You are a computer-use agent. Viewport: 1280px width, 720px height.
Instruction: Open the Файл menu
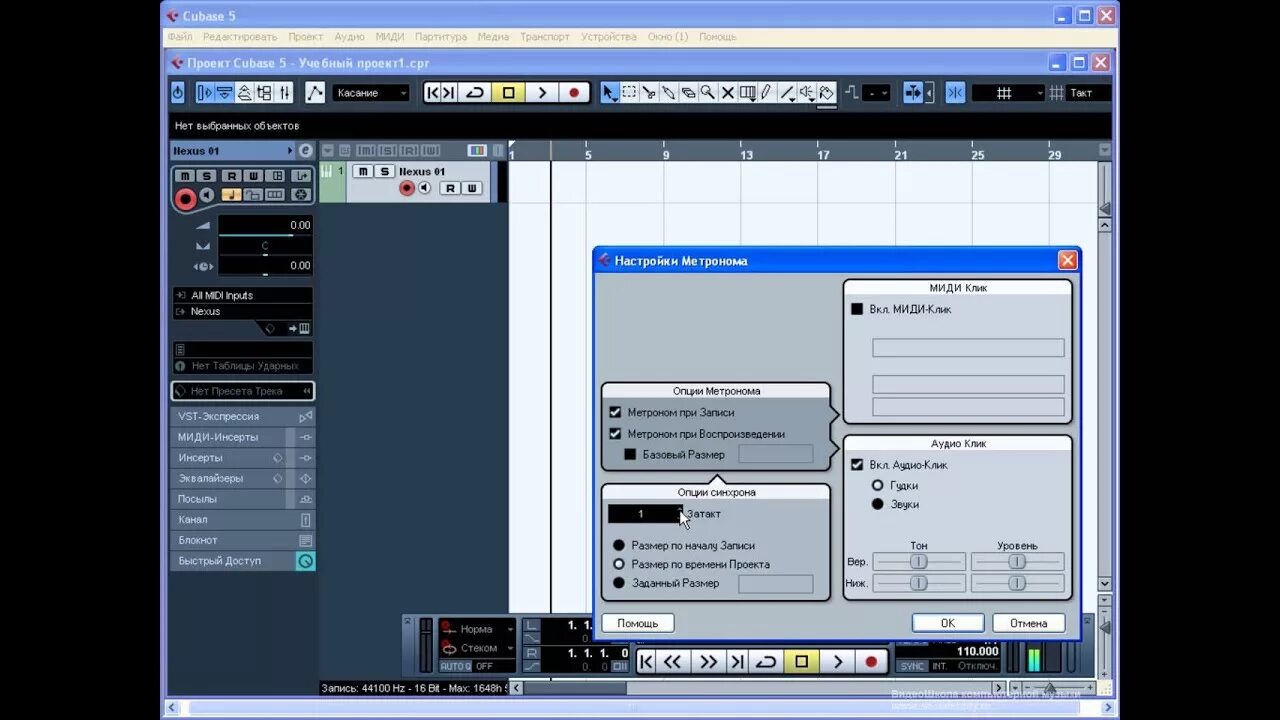pos(180,37)
